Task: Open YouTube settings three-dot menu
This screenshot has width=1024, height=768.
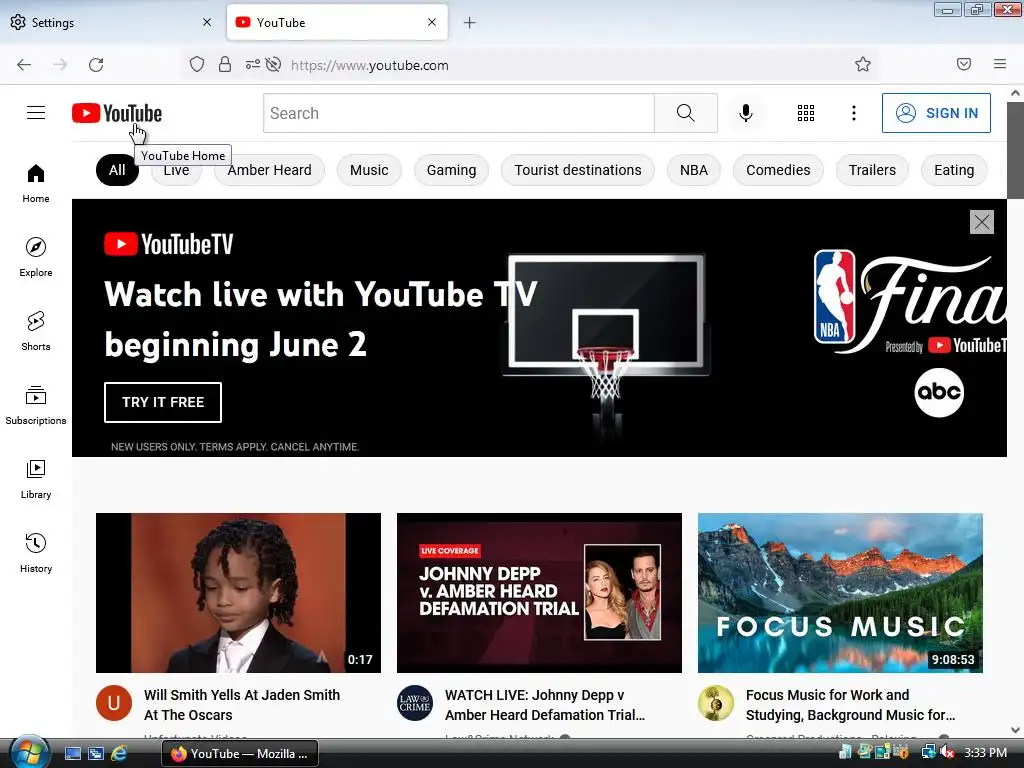Action: click(854, 113)
